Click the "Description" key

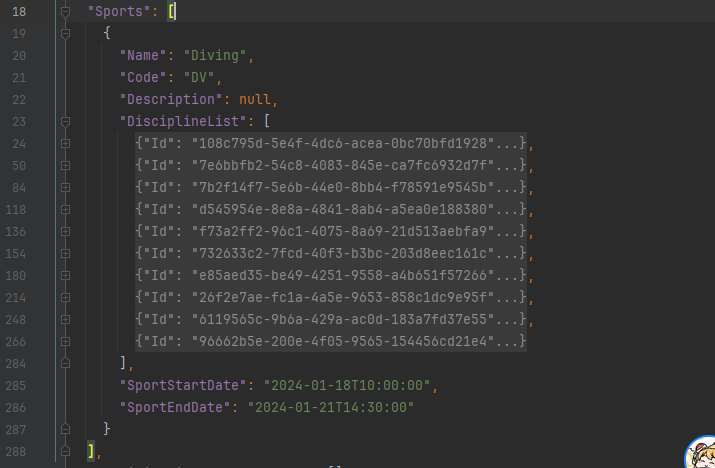(x=171, y=99)
